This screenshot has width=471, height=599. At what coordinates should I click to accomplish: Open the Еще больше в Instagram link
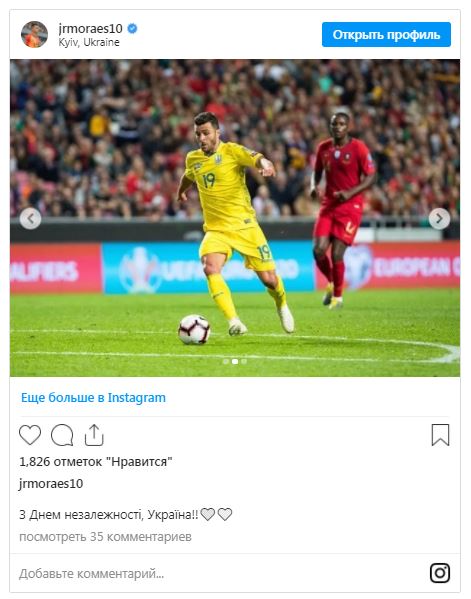(x=93, y=398)
